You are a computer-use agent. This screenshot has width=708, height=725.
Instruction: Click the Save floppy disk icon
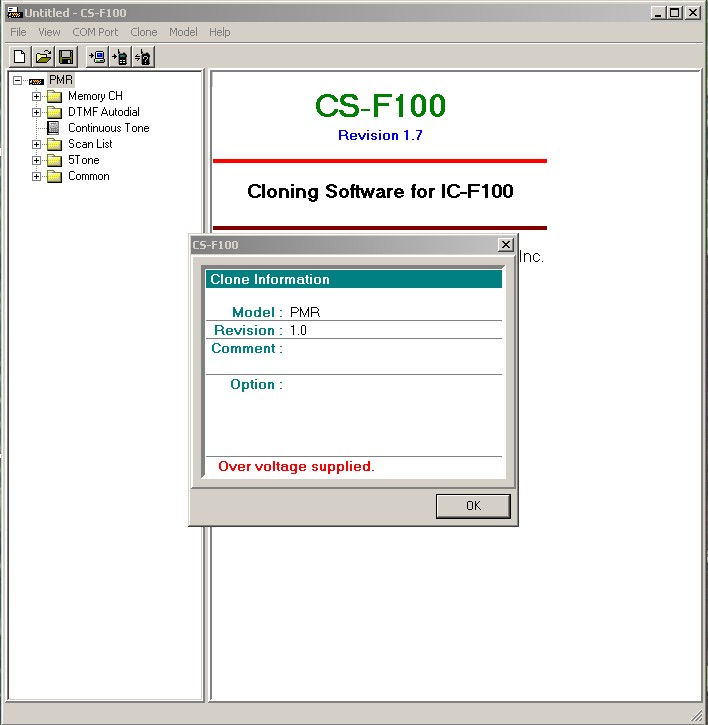(x=66, y=57)
